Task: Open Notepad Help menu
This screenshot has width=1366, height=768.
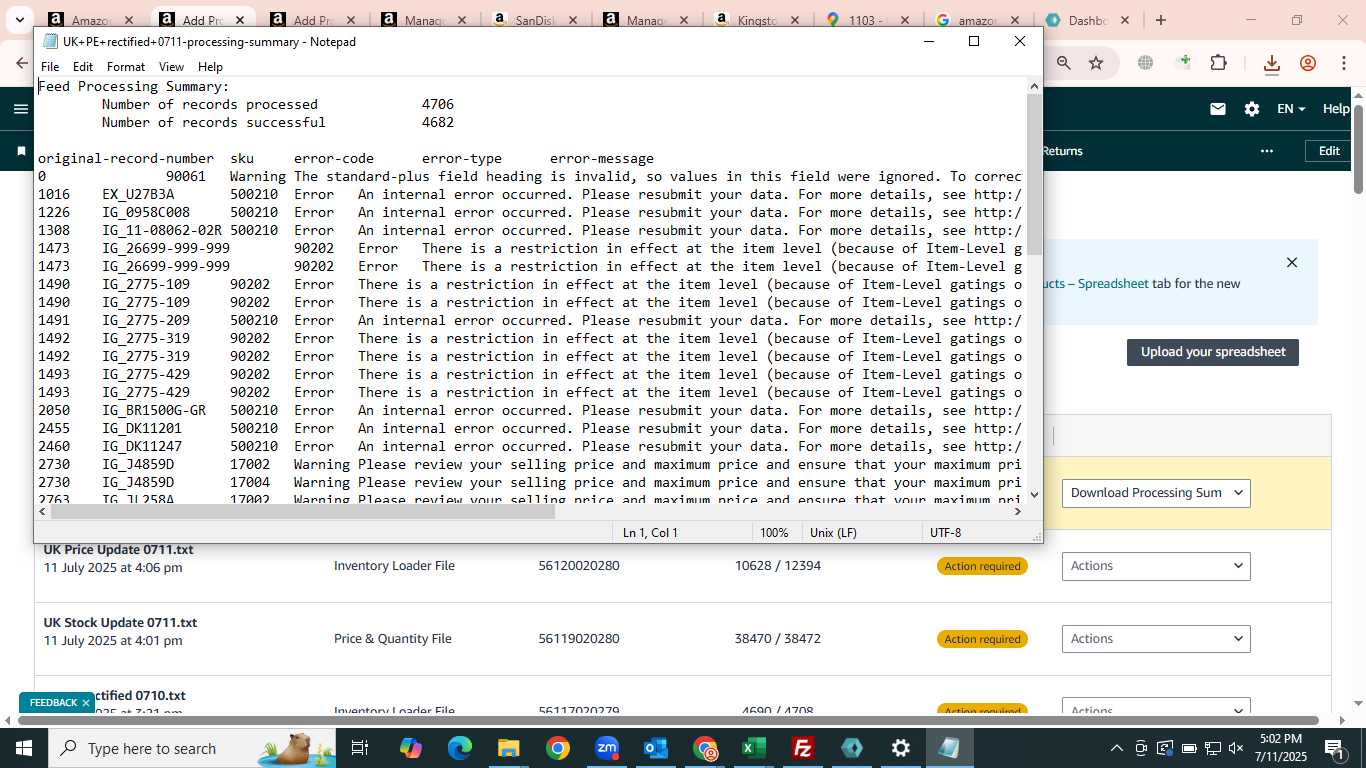Action: click(x=210, y=67)
